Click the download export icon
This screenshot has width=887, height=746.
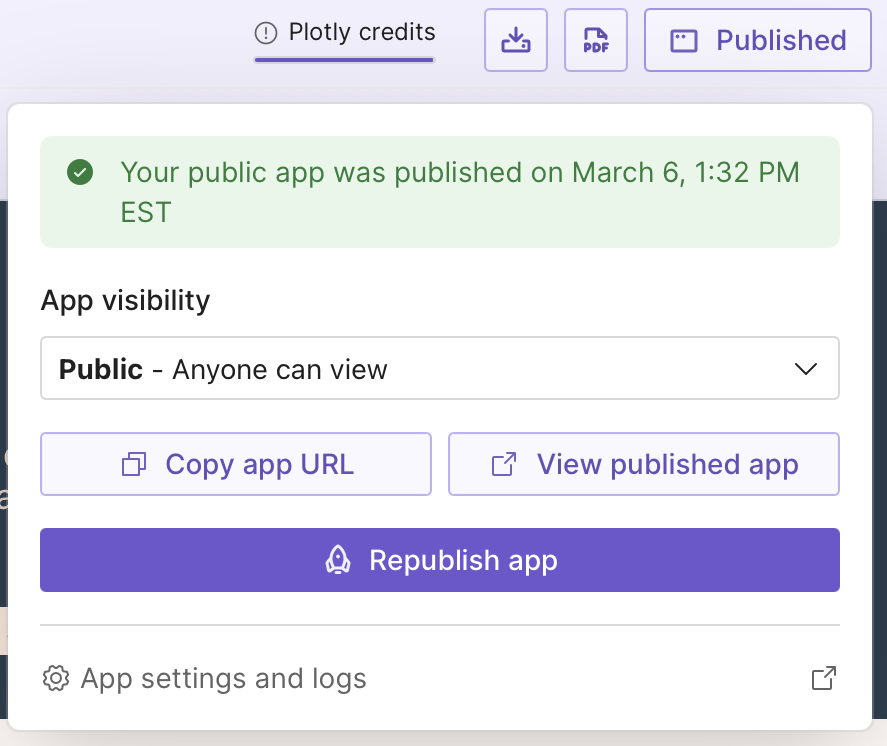click(x=515, y=40)
